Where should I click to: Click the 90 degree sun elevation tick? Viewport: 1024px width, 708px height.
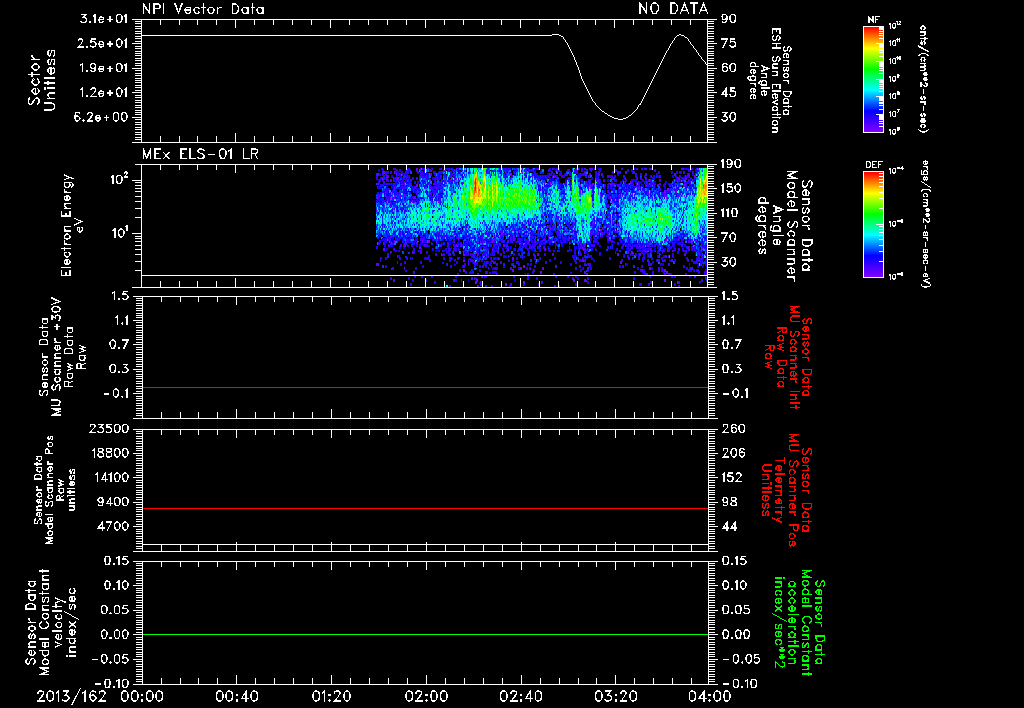pyautogui.click(x=729, y=19)
